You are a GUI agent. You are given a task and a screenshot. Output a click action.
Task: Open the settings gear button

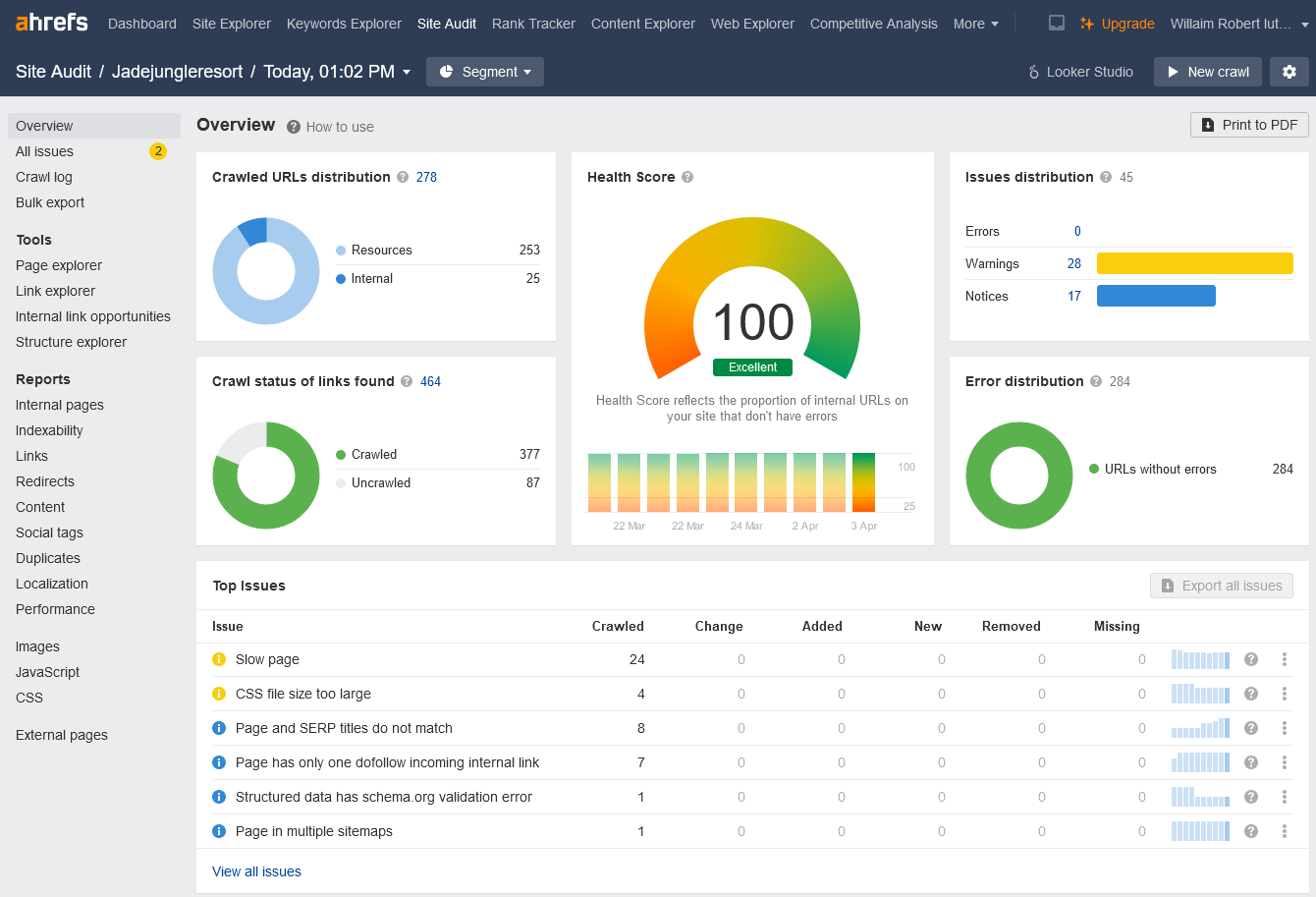point(1289,72)
